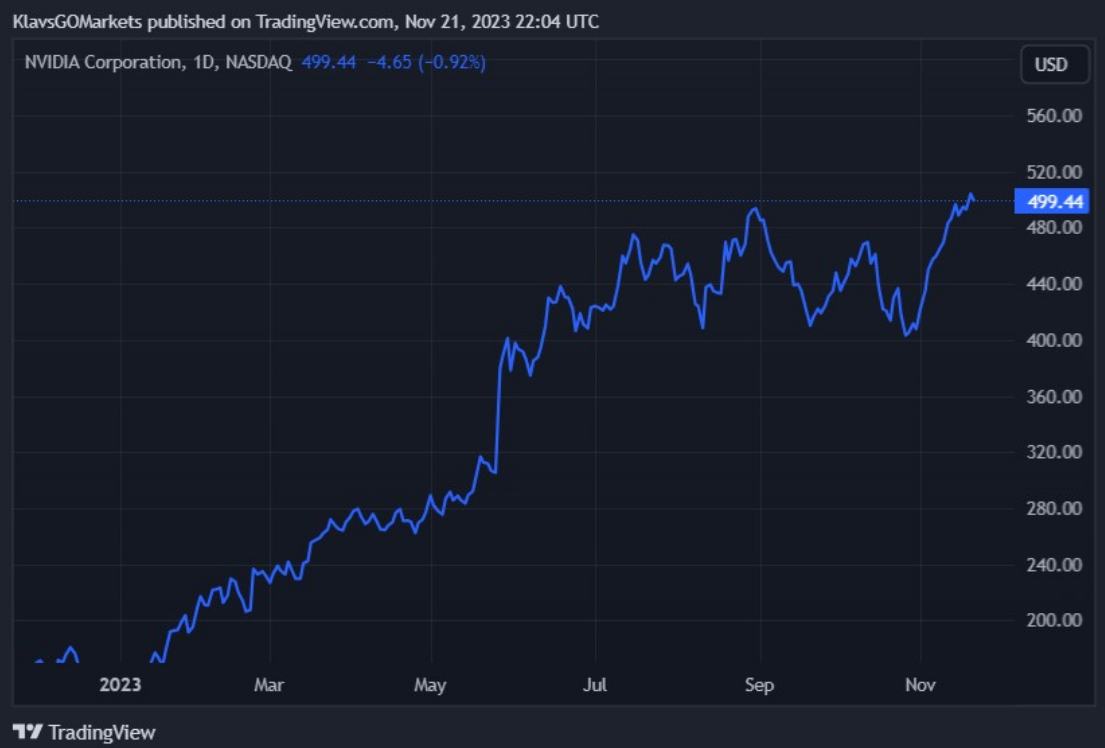
Task: Click the 360.00 price axis label
Action: [1054, 396]
